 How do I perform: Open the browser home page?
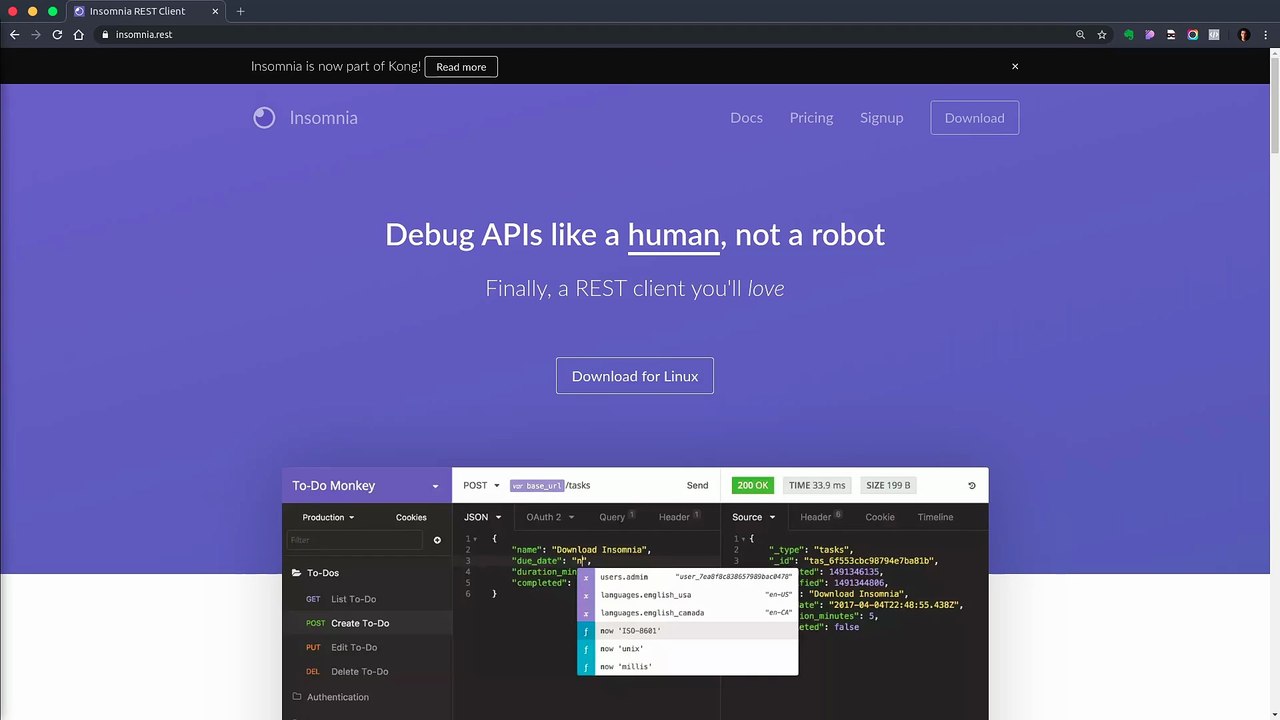tap(79, 34)
